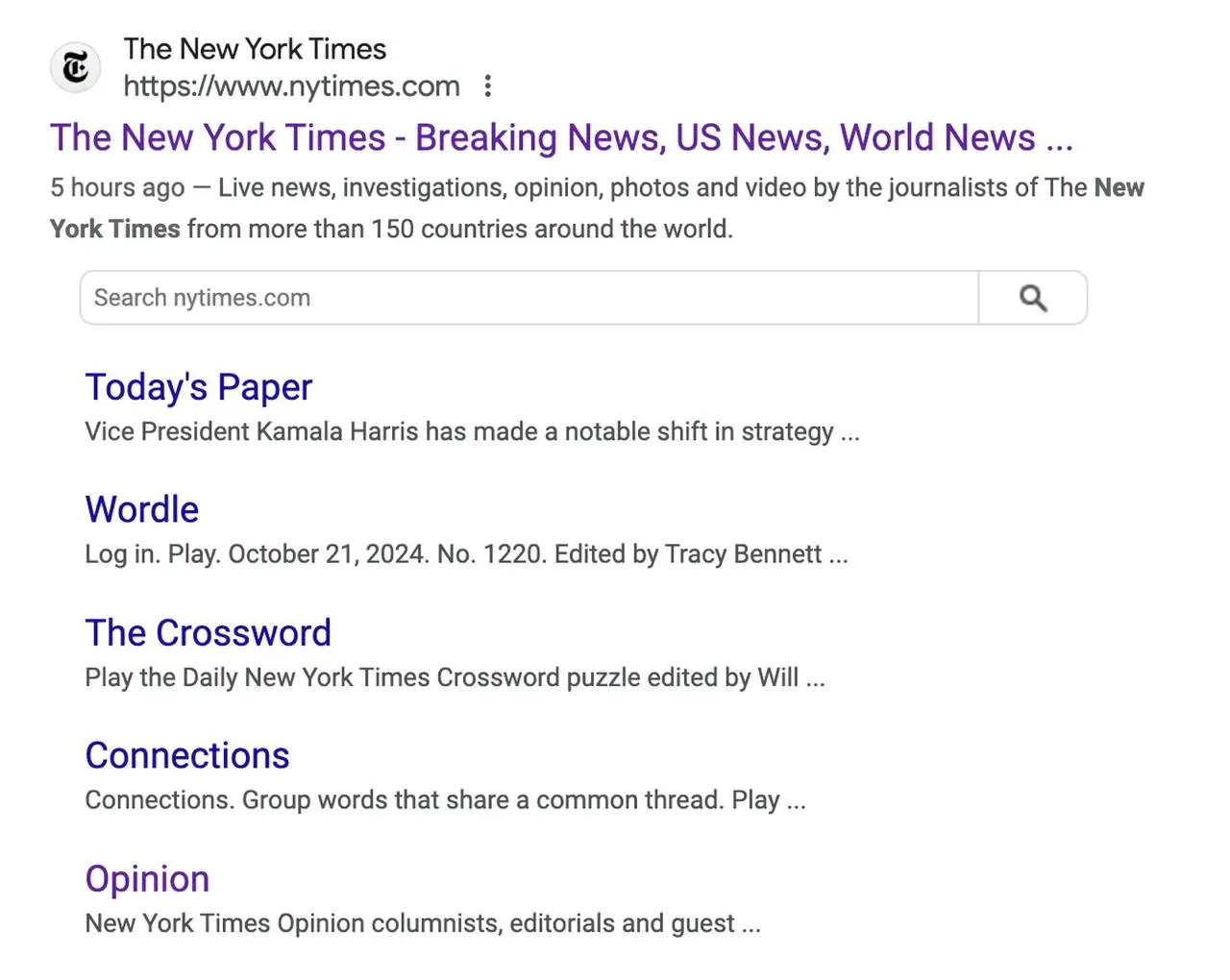
Task: Click the description "Connections. Group words that share"
Action: click(445, 800)
